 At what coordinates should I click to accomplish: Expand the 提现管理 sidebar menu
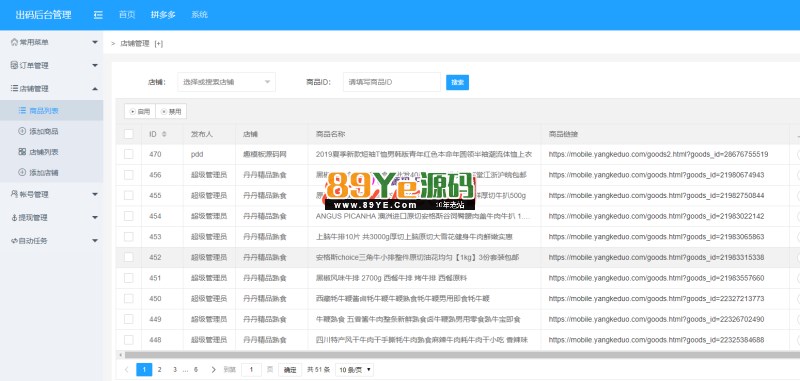(52, 217)
